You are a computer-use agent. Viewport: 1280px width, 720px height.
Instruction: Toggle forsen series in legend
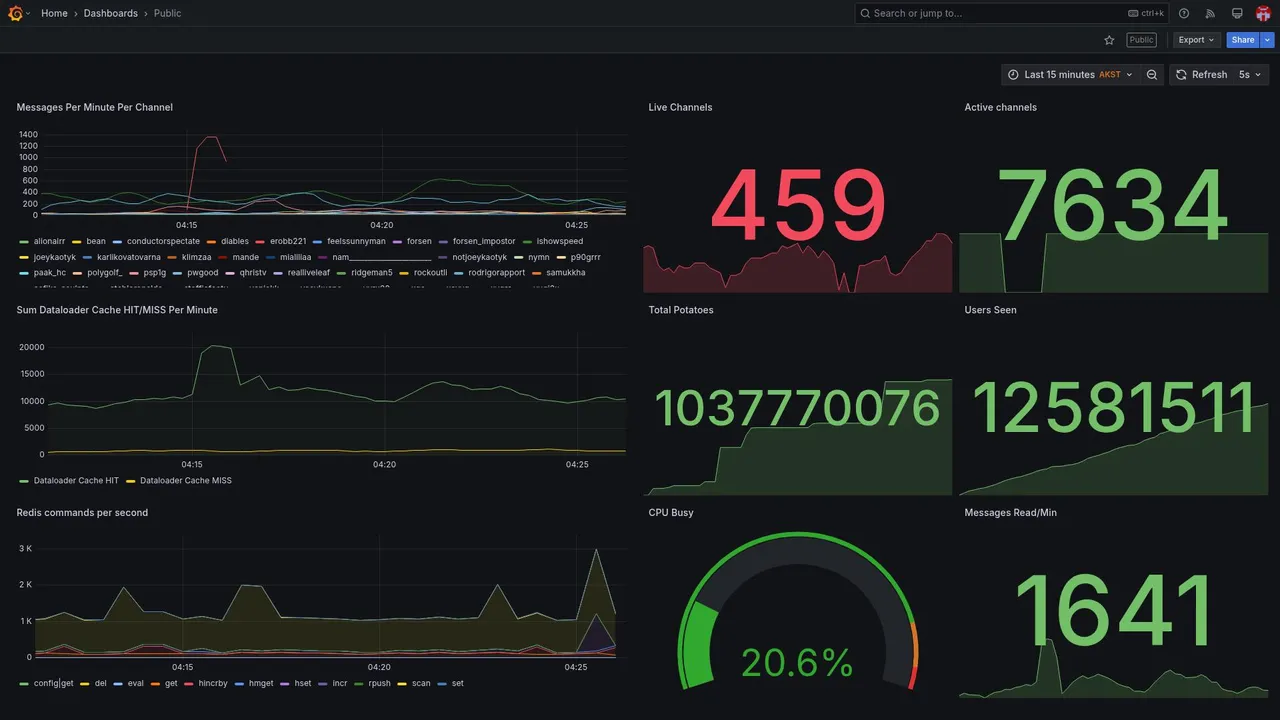(x=419, y=241)
